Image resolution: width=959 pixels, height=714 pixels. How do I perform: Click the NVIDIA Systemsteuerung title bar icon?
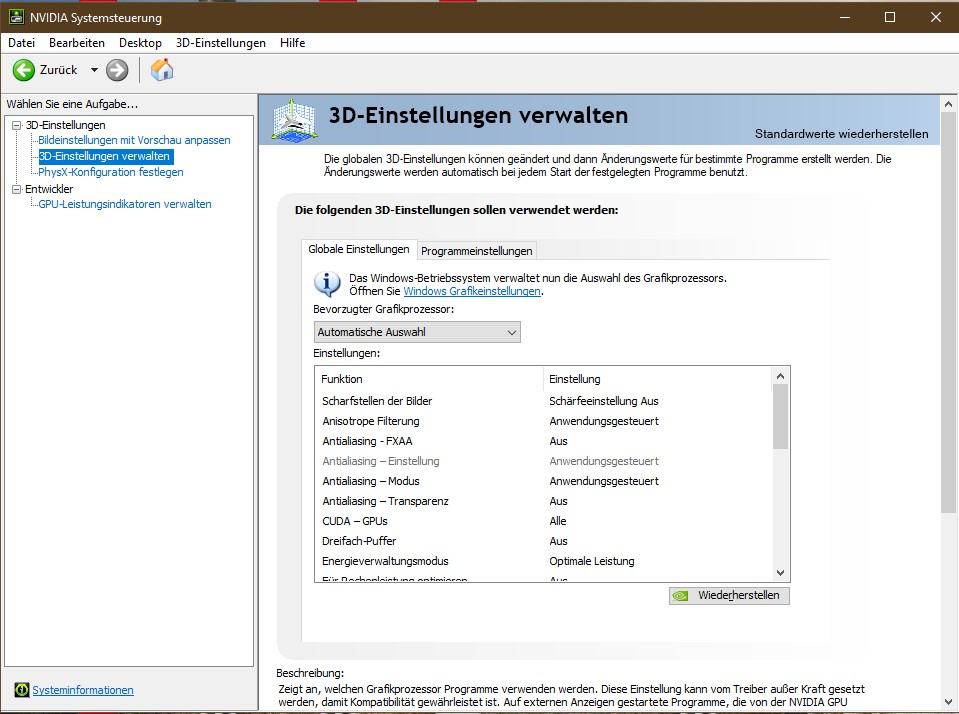[x=16, y=17]
